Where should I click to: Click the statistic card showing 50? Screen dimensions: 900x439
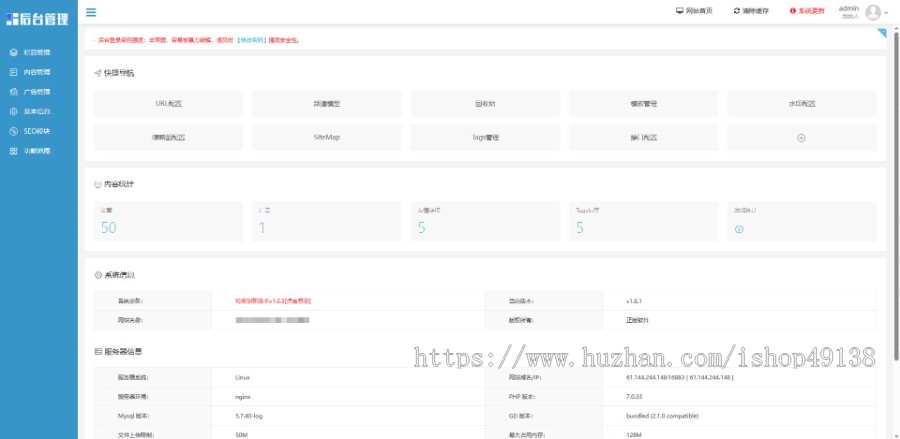[168, 221]
